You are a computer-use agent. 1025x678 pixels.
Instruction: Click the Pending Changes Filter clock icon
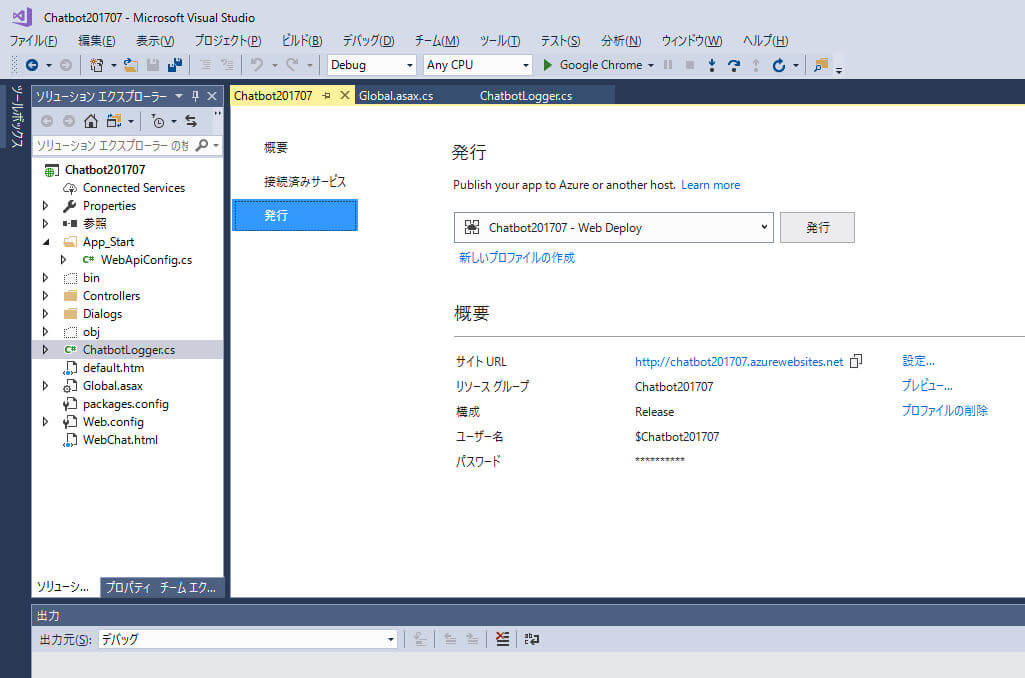pos(158,121)
